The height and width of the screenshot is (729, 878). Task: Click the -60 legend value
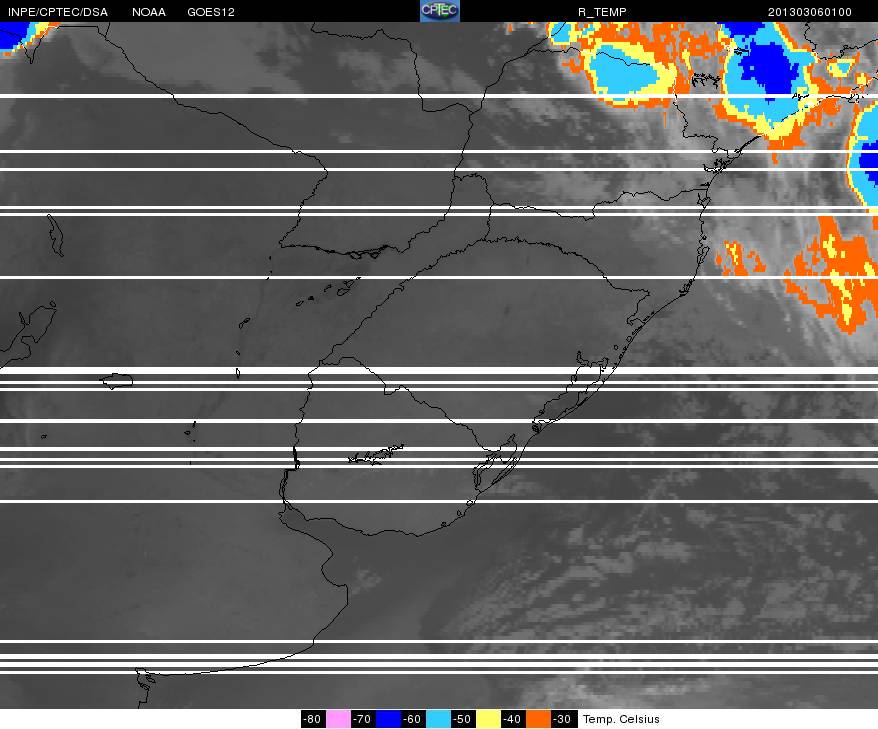(x=413, y=719)
